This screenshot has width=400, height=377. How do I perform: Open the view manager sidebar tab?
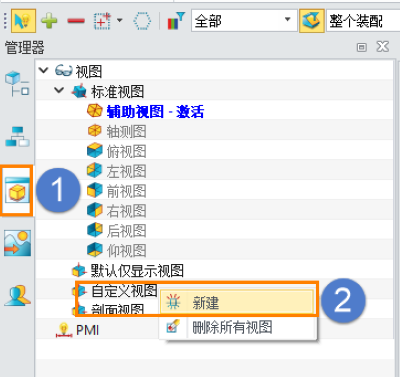pos(17,191)
